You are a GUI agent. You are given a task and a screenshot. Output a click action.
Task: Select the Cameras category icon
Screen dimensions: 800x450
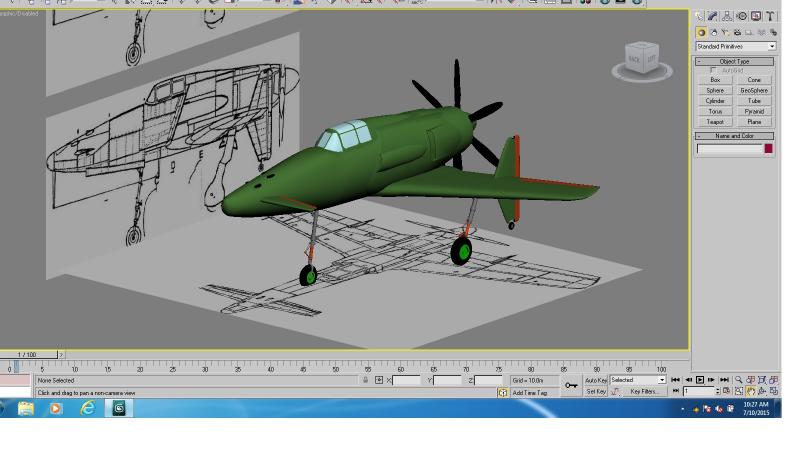(x=737, y=33)
